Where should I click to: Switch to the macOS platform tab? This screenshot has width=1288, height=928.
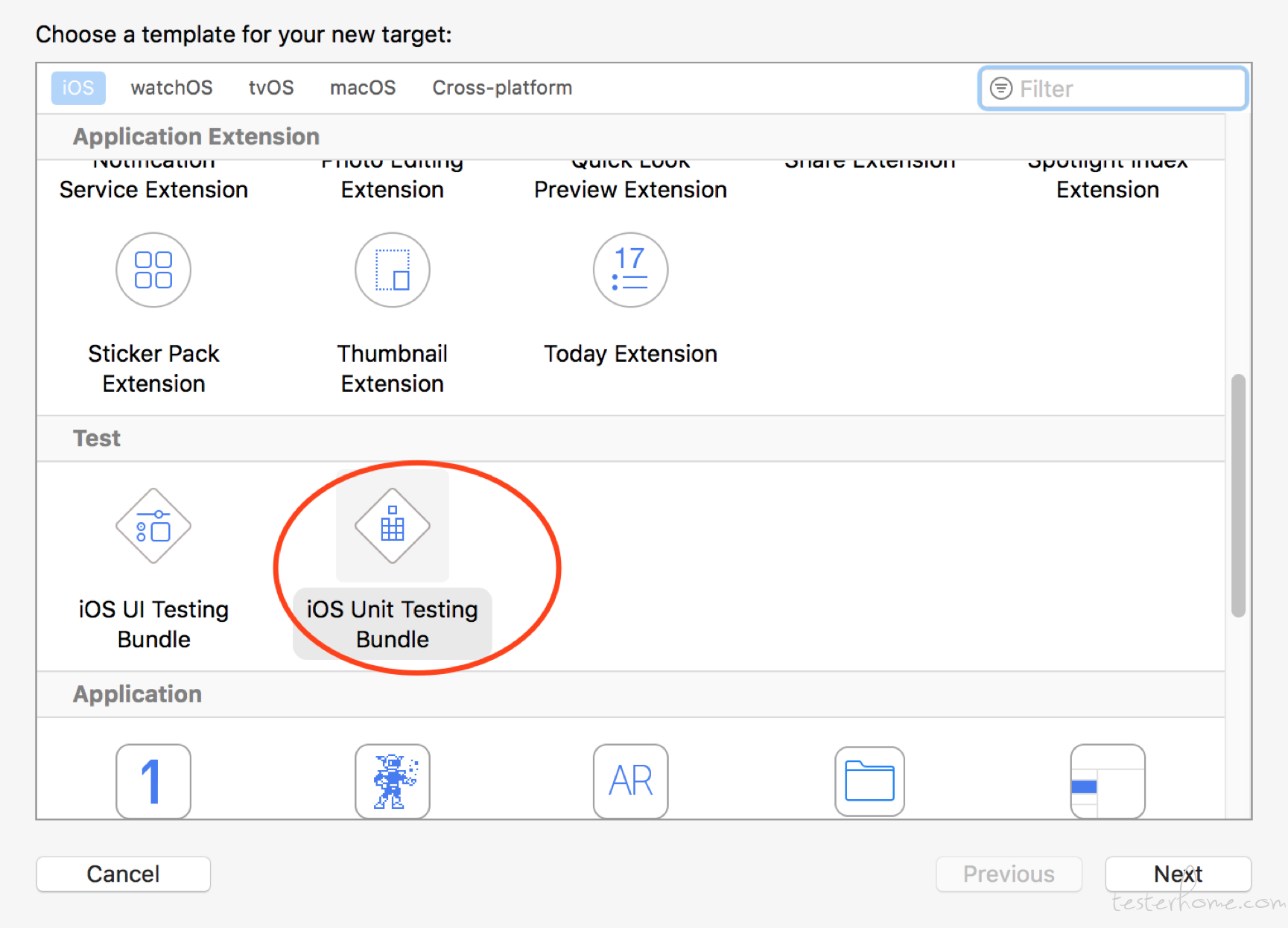click(363, 88)
